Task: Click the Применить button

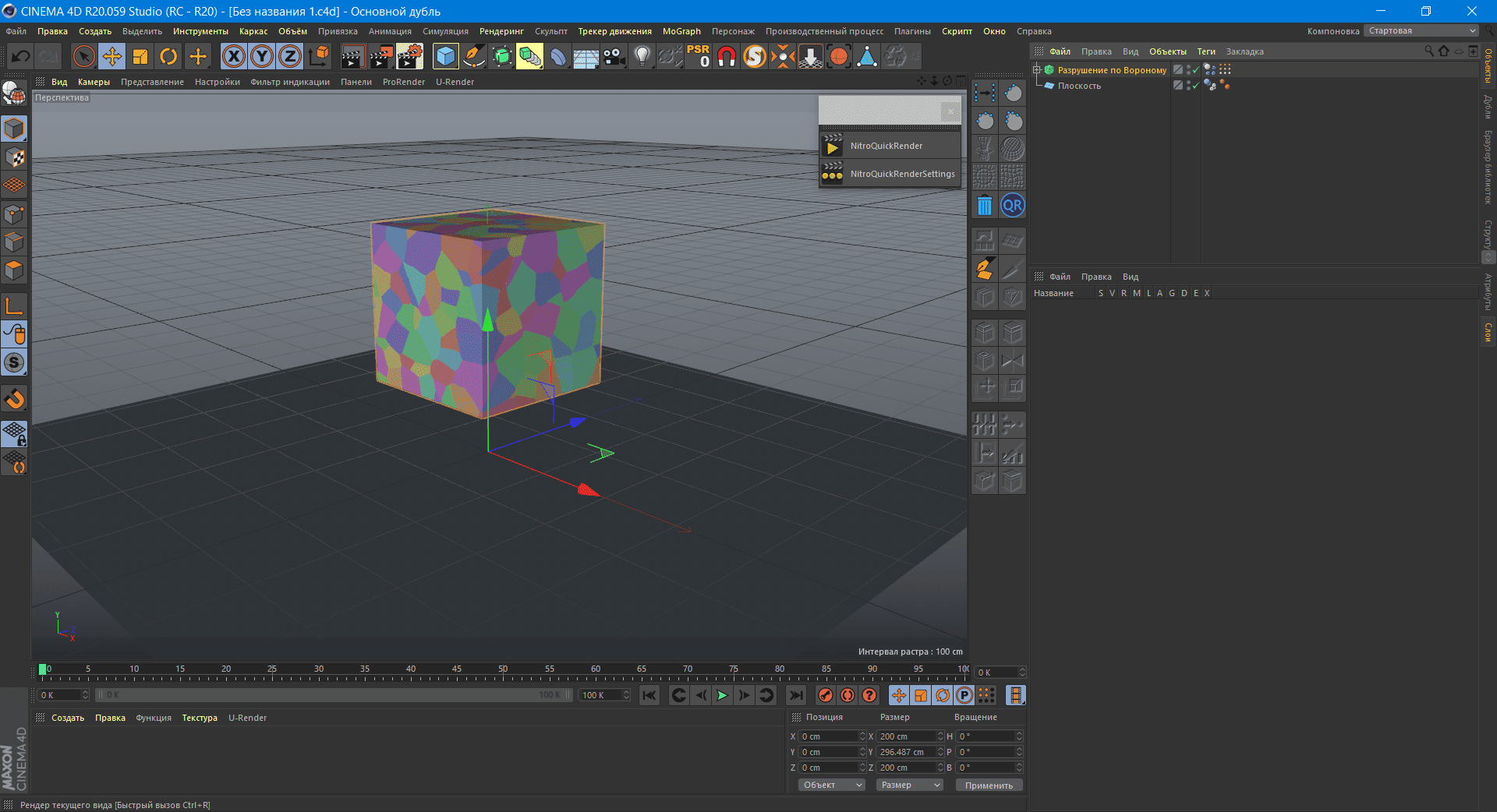Action: click(x=989, y=786)
